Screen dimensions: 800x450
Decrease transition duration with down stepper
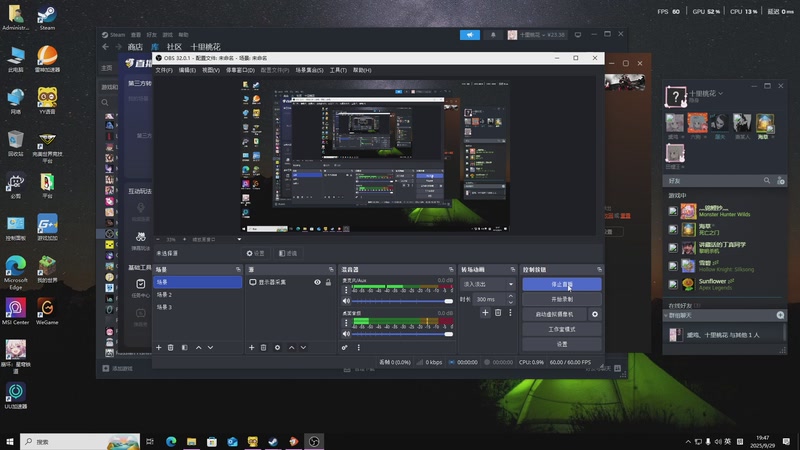tap(511, 302)
